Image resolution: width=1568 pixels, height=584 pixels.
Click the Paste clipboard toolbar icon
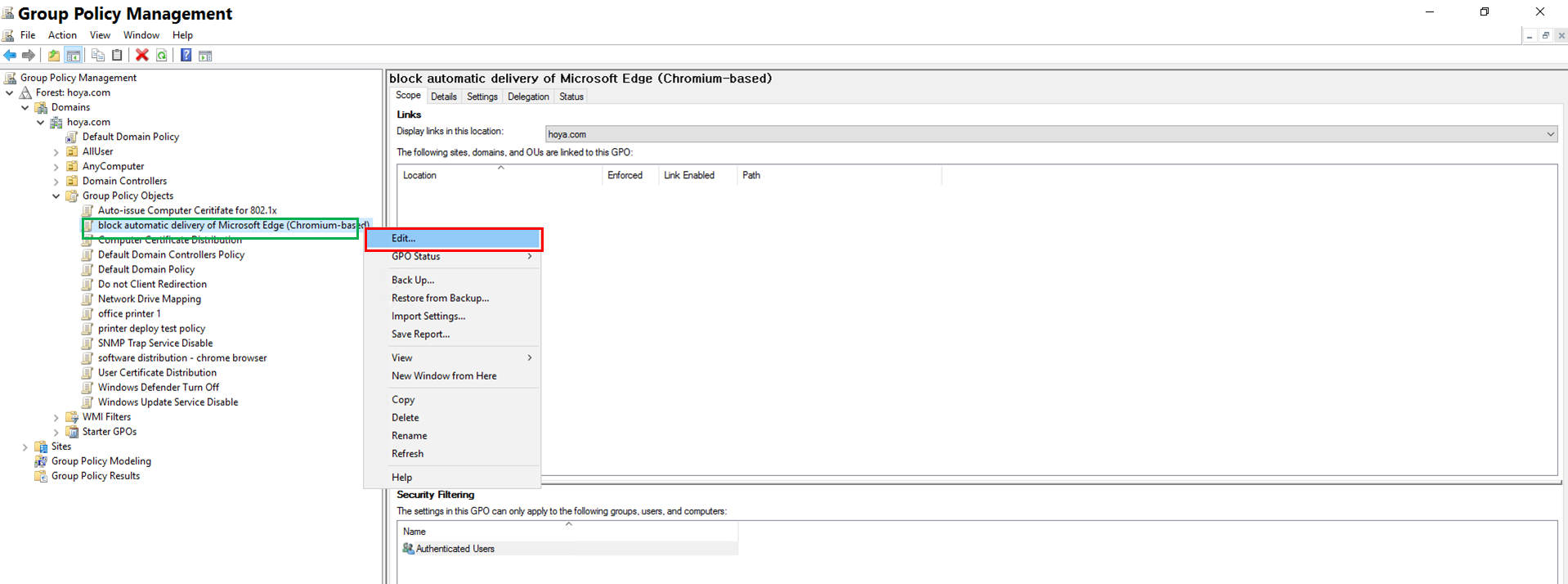click(x=117, y=56)
